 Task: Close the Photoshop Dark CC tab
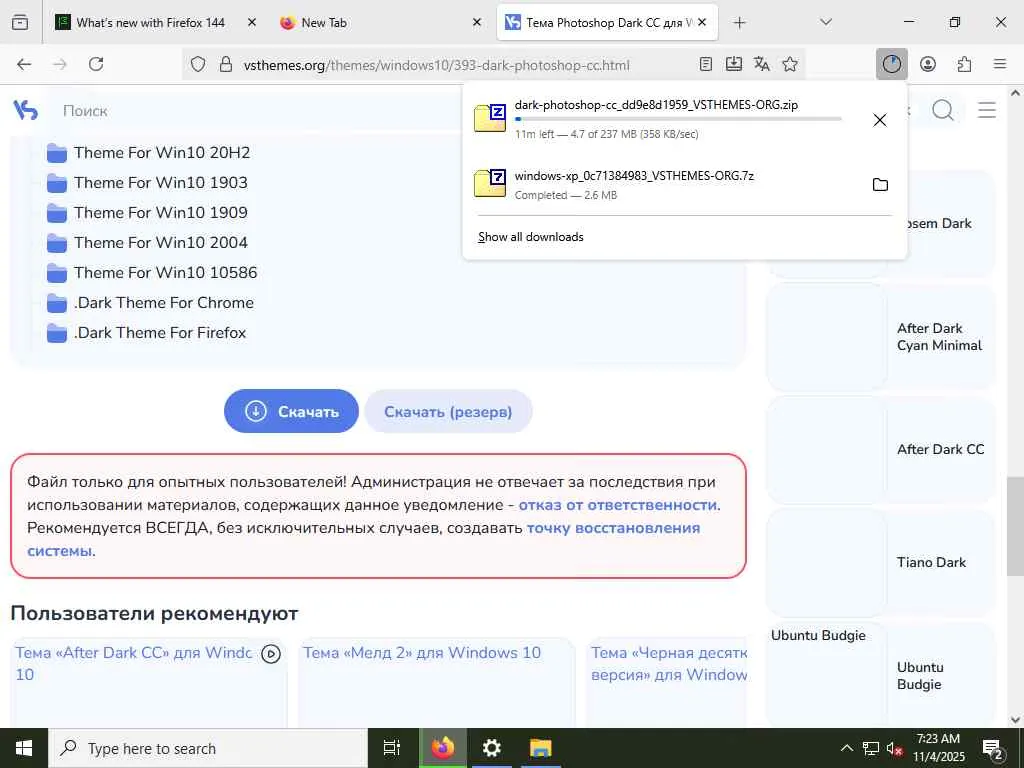pyautogui.click(x=702, y=23)
